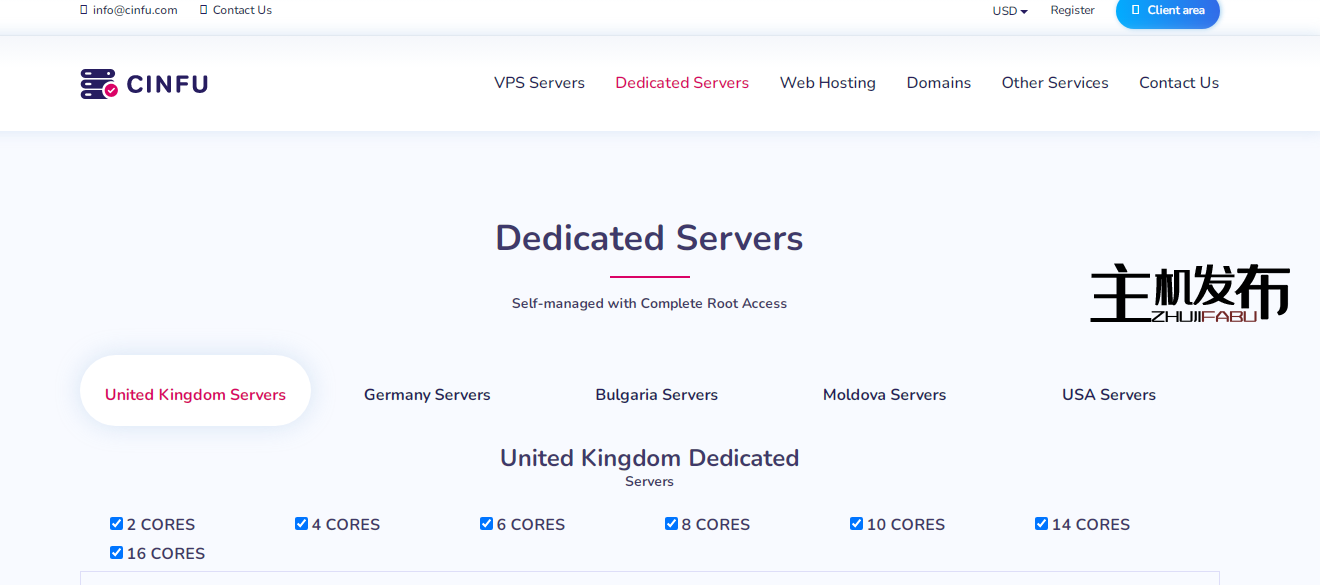
Task: Click the icon inside the Client area button
Action: click(1135, 10)
